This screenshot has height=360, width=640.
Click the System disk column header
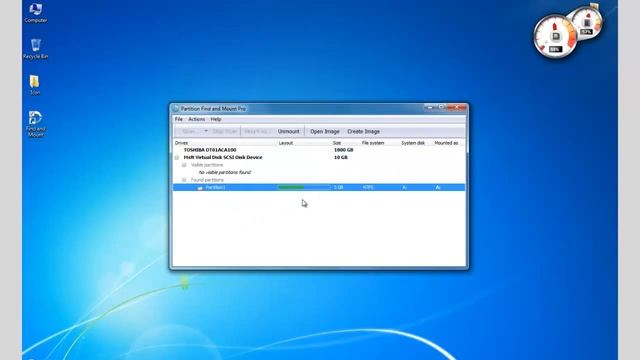click(414, 143)
